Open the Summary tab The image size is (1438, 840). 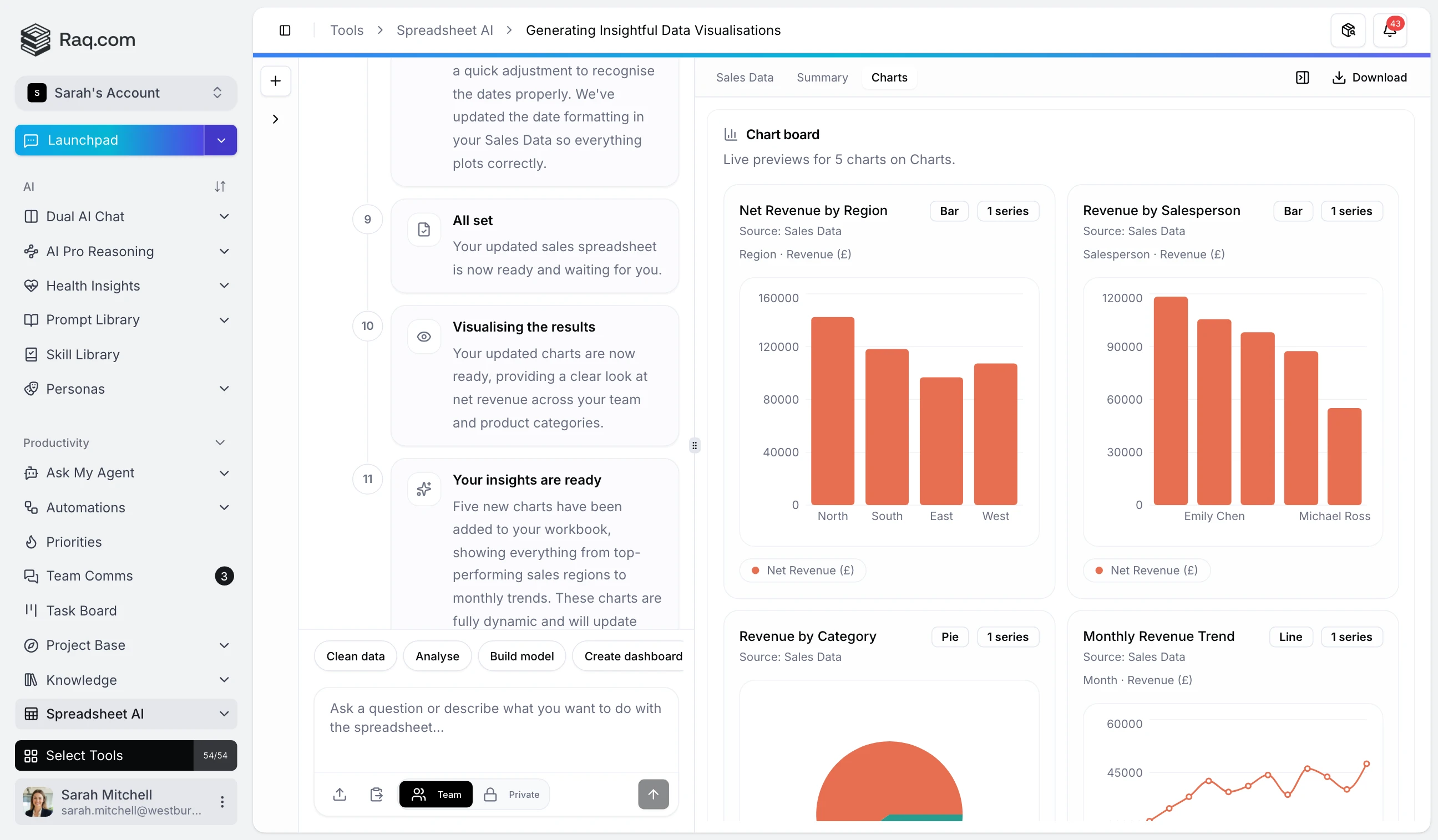pos(822,78)
